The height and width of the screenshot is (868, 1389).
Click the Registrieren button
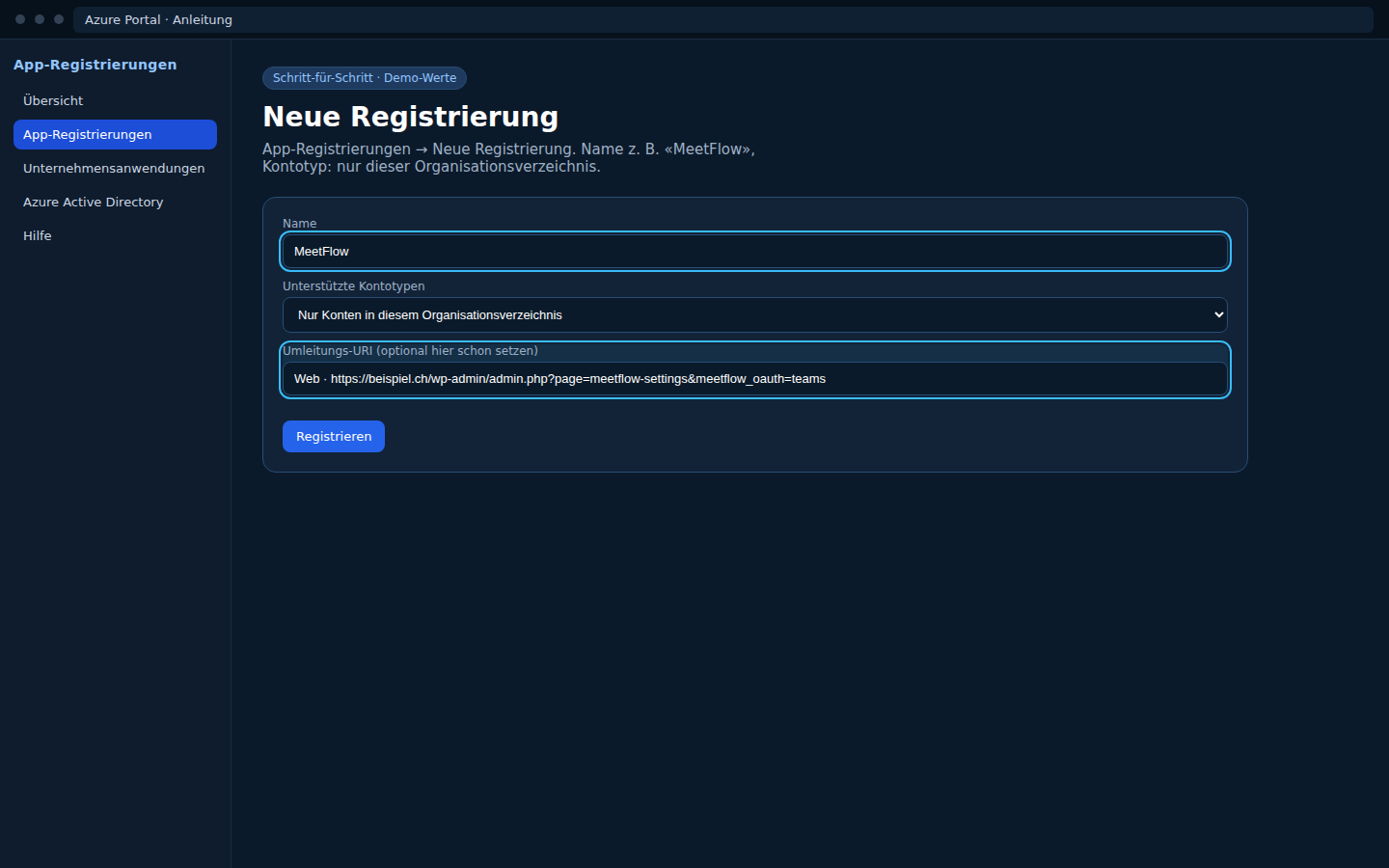(334, 436)
